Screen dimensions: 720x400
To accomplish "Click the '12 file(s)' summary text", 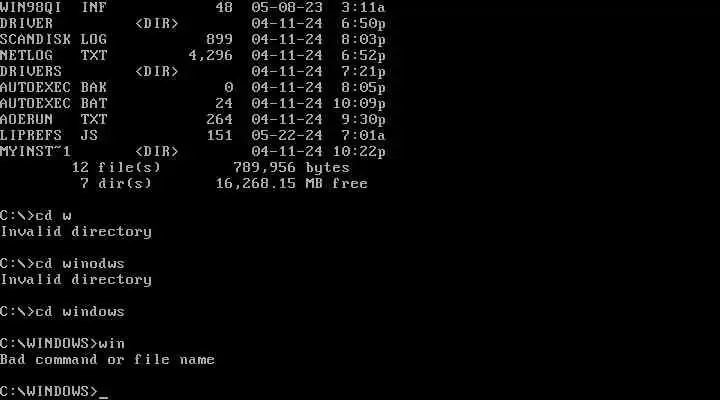I will click(116, 168).
